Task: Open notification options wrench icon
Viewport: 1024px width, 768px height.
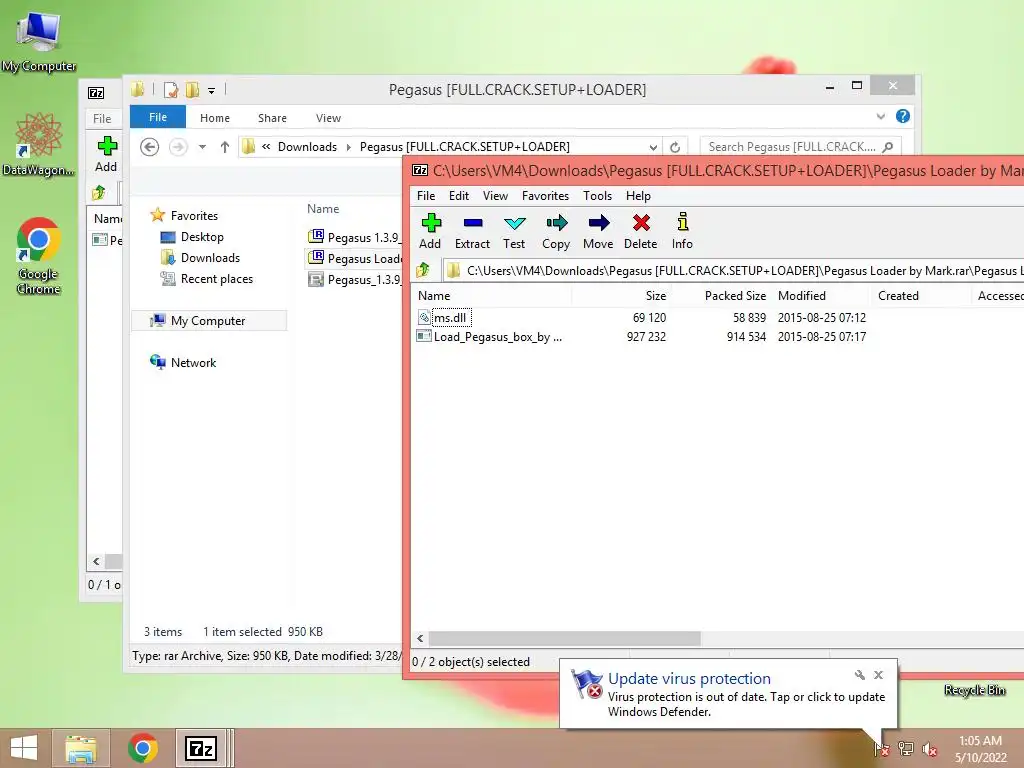Action: point(859,675)
